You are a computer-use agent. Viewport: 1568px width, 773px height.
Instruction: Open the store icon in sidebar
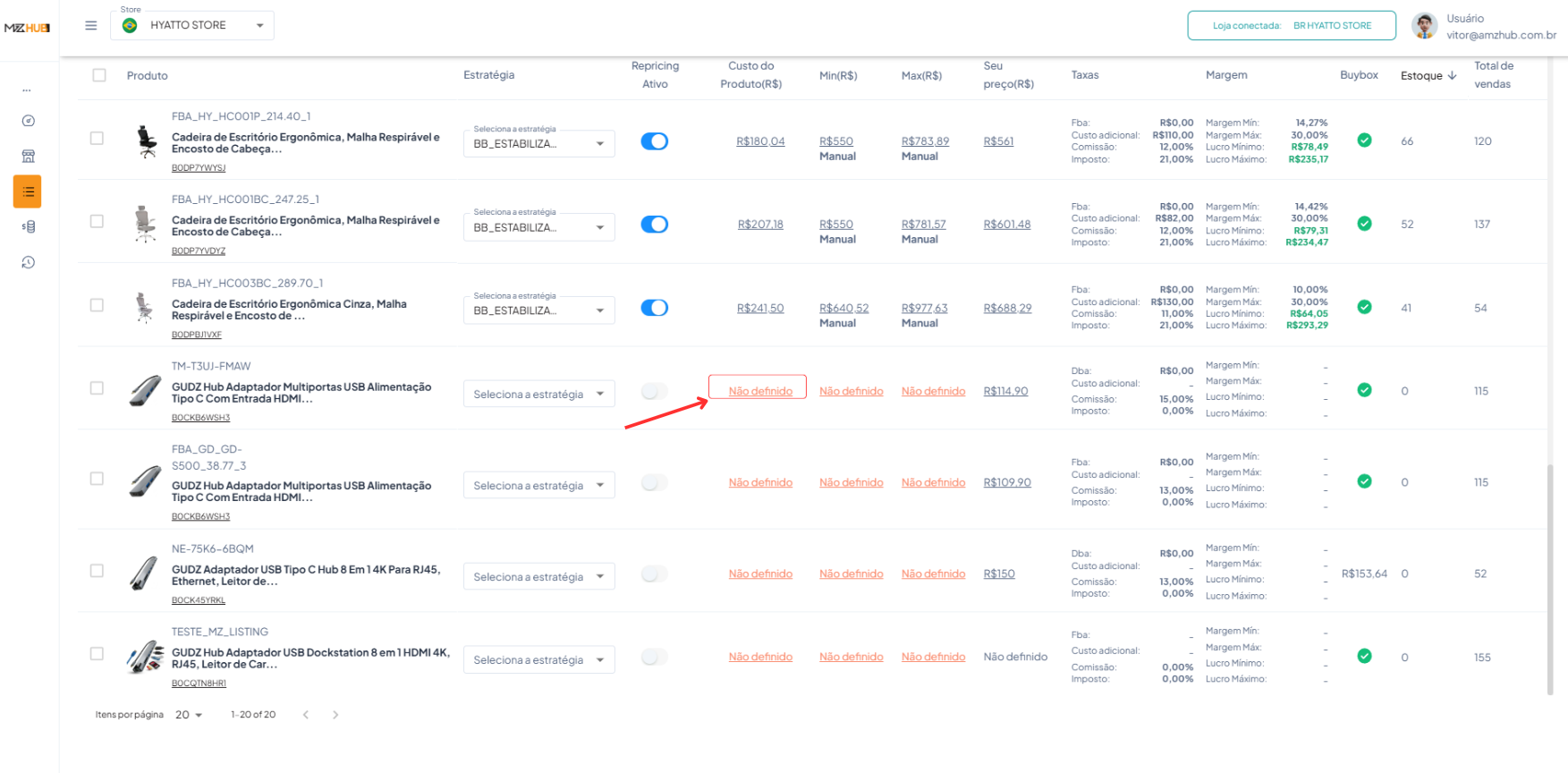[29, 157]
